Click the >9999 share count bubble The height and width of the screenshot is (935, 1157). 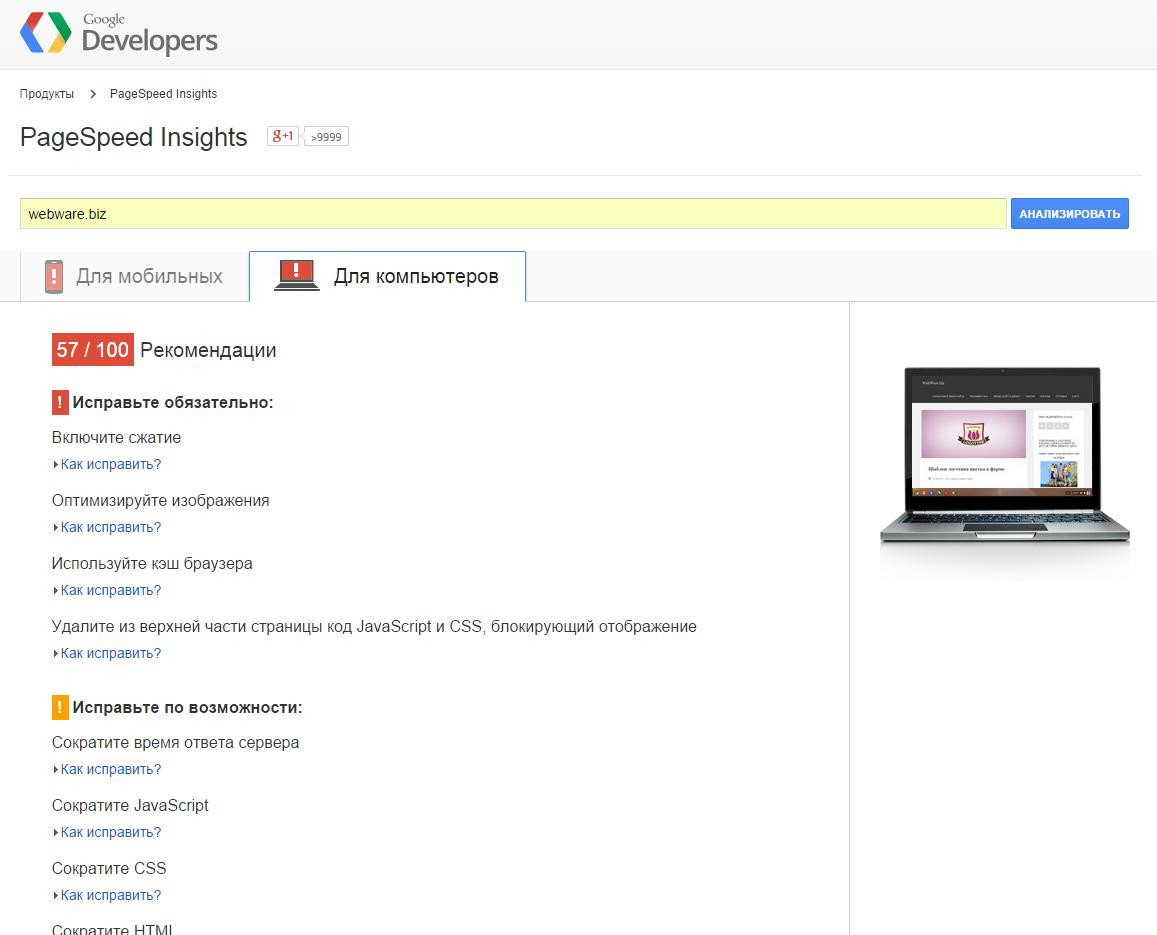326,137
